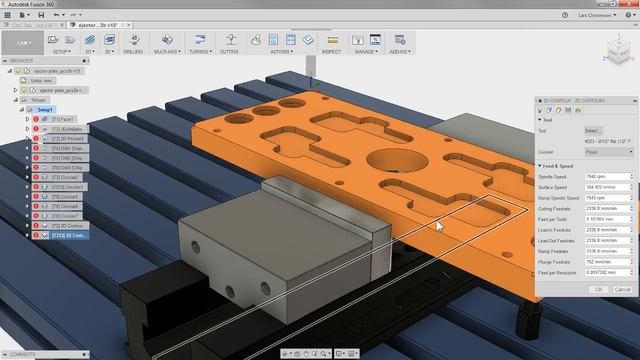Open the job status clock icon
Image resolution: width=640 pixels, height=360 pixels.
point(565,15)
